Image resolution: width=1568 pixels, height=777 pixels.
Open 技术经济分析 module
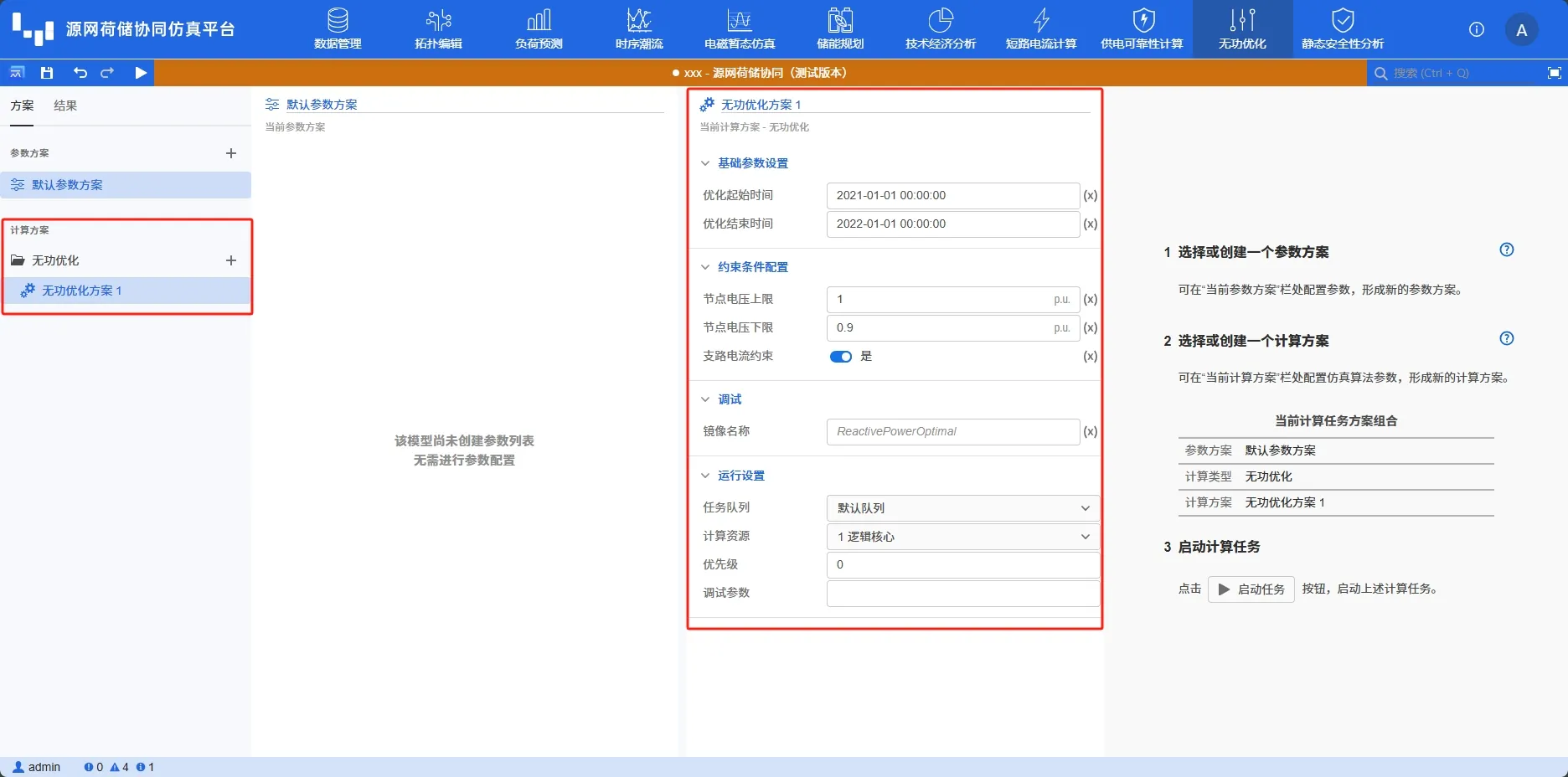point(941,29)
